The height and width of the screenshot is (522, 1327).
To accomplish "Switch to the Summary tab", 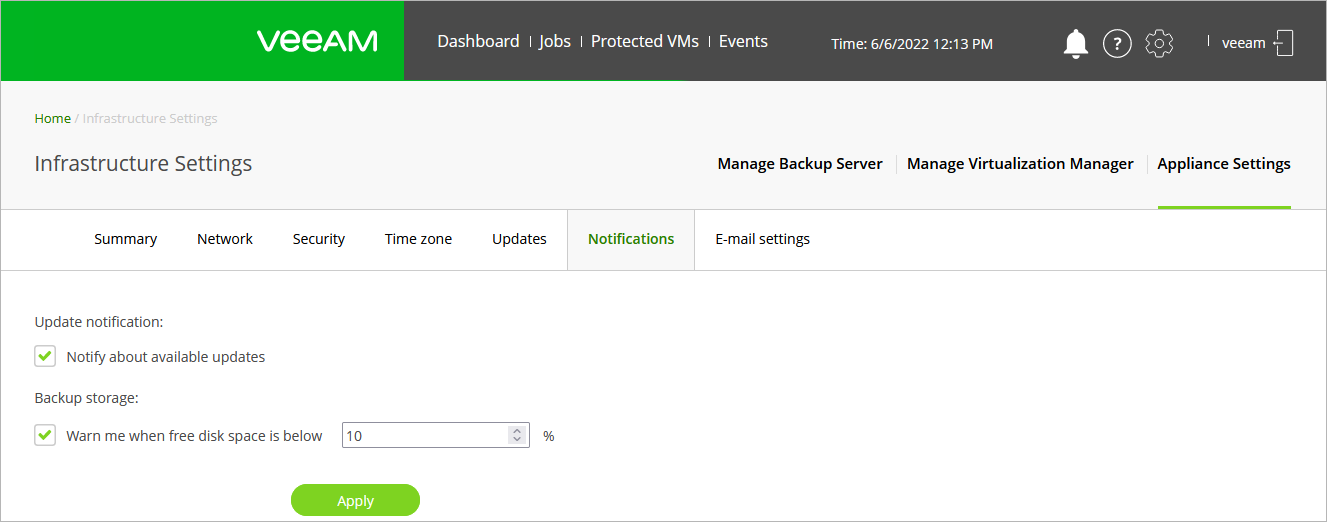I will (x=125, y=239).
